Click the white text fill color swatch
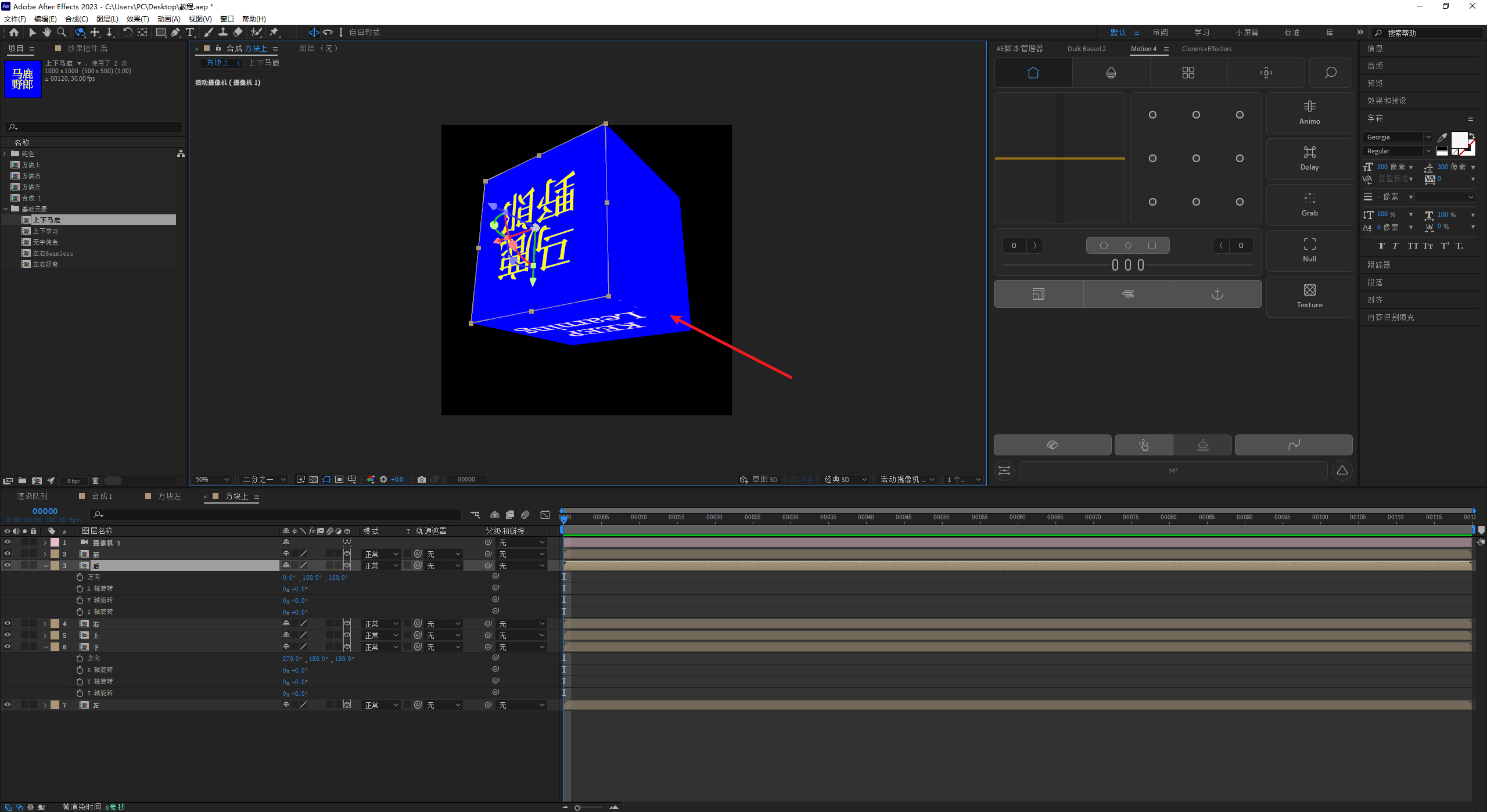 click(x=1459, y=140)
